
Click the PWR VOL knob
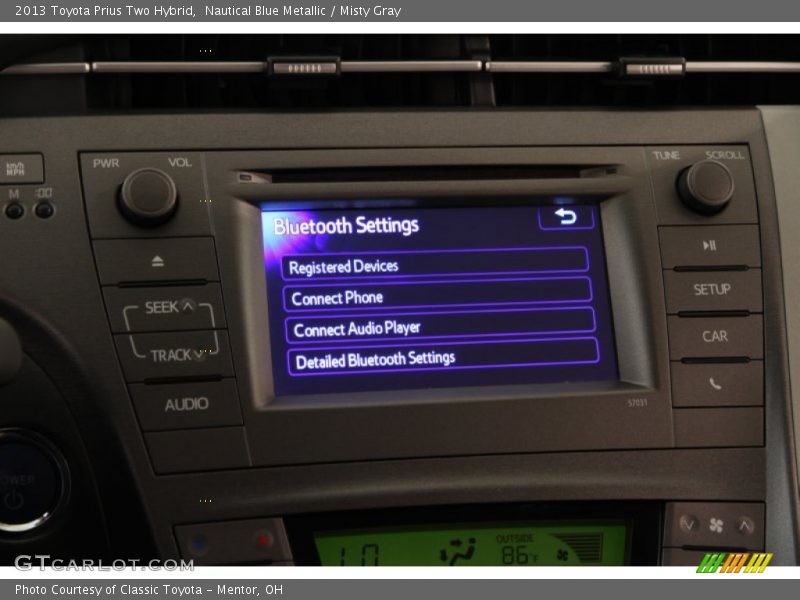(148, 196)
